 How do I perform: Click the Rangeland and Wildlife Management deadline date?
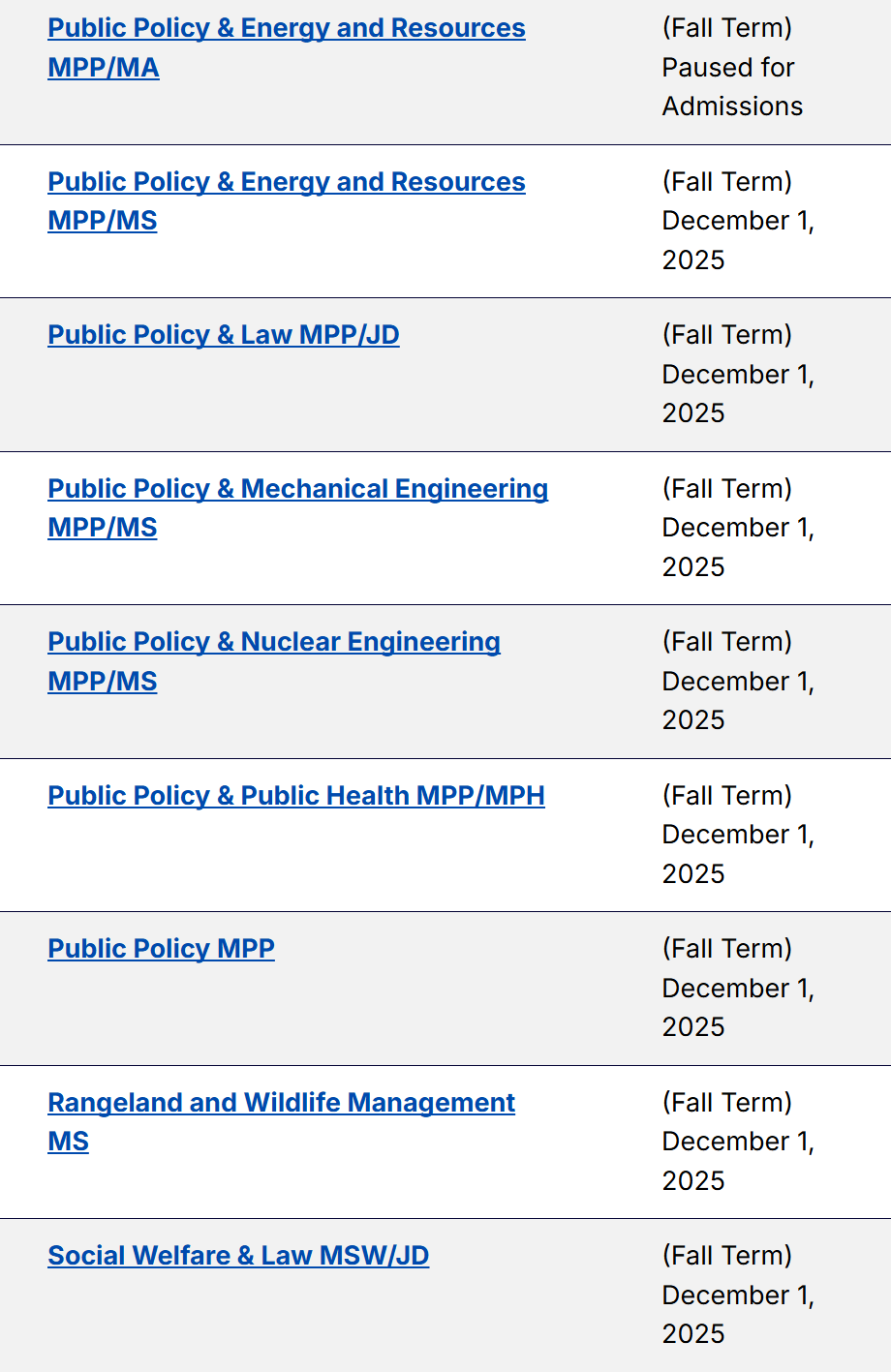pyautogui.click(x=737, y=1143)
